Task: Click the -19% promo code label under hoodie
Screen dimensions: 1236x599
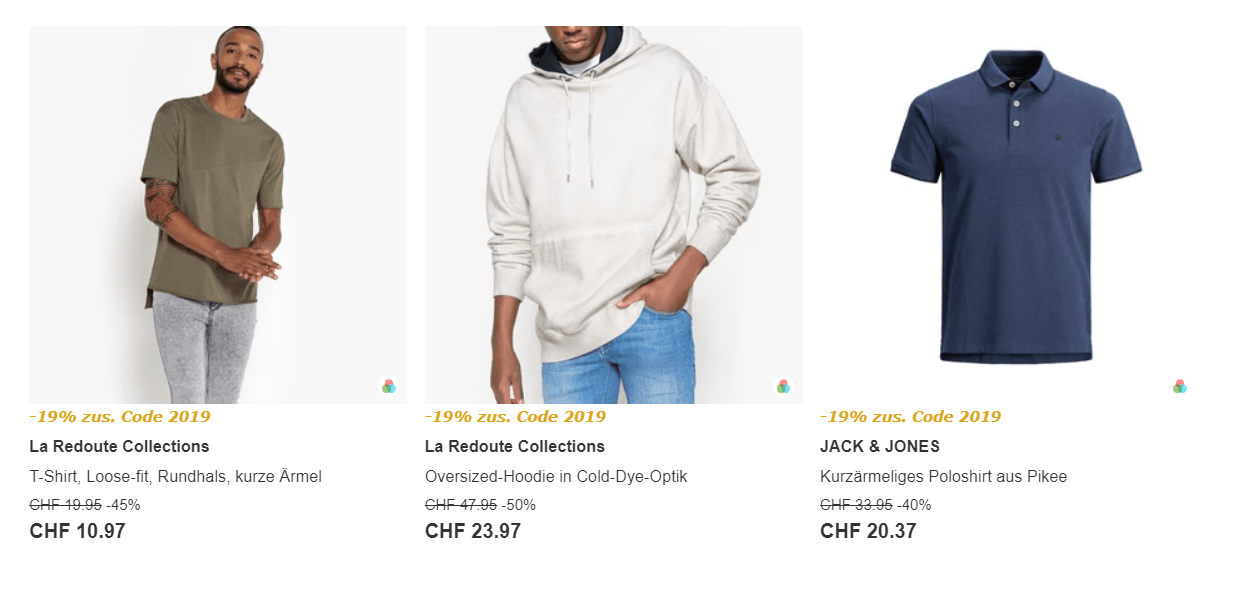Action: [515, 416]
